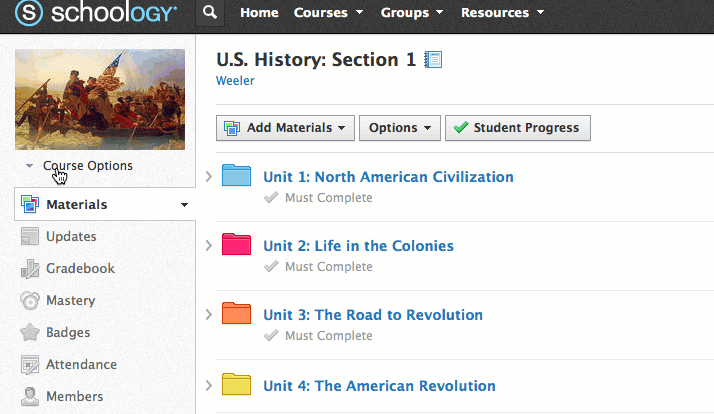
Task: Expand the Unit 3 folder chevron
Action: [x=208, y=315]
